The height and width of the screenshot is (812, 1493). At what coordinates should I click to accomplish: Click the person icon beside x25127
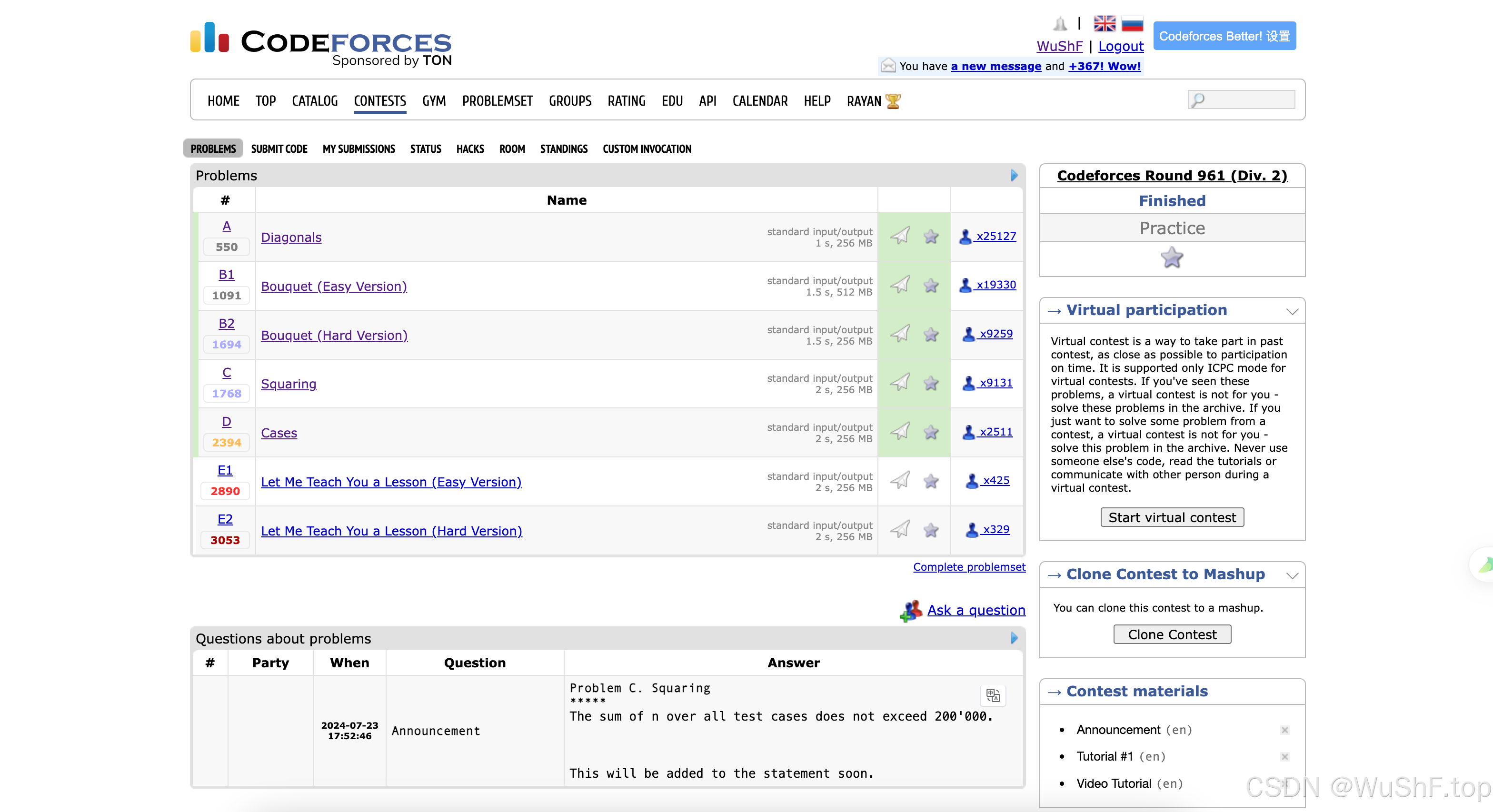[x=965, y=237]
